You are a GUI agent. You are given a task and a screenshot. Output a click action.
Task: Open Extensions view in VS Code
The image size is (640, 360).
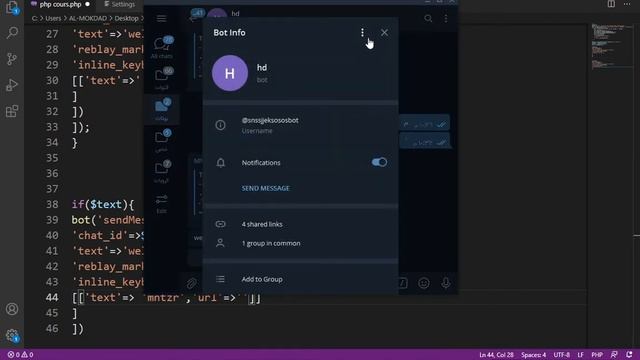click(x=12, y=111)
